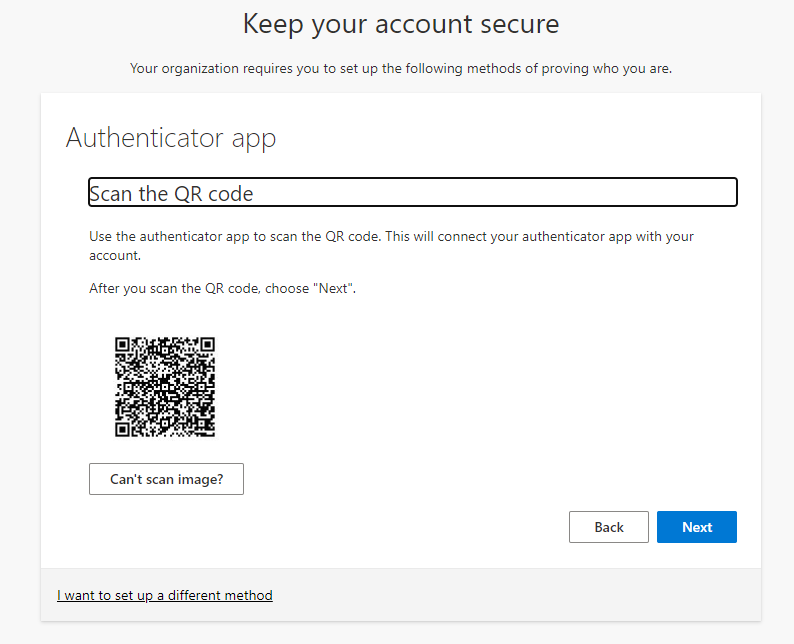Click the Your organization requires subtitle text

pyautogui.click(x=401, y=68)
